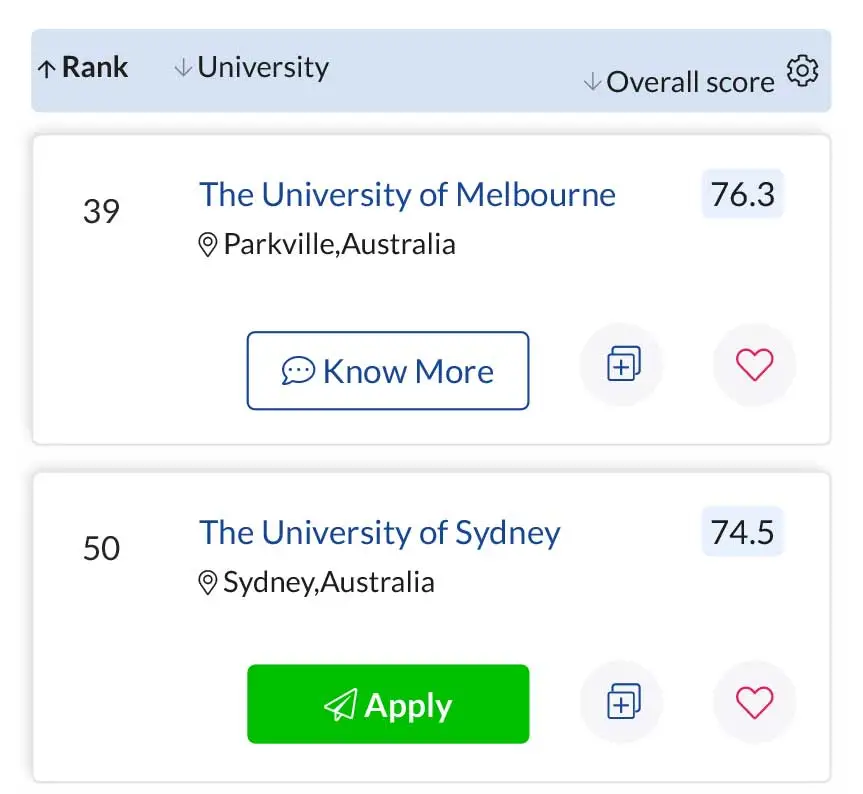Click the up arrow beside Rank
Viewport: 863px width, 794px height.
pyautogui.click(x=47, y=69)
